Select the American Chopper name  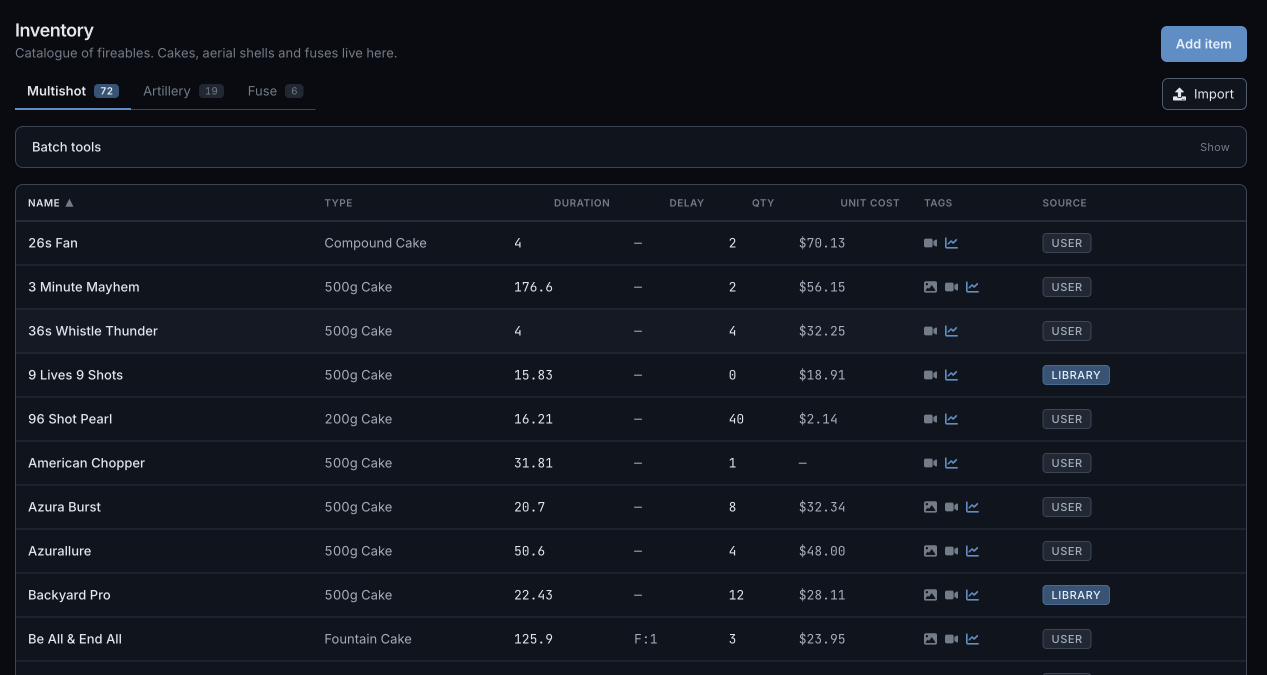pos(87,463)
